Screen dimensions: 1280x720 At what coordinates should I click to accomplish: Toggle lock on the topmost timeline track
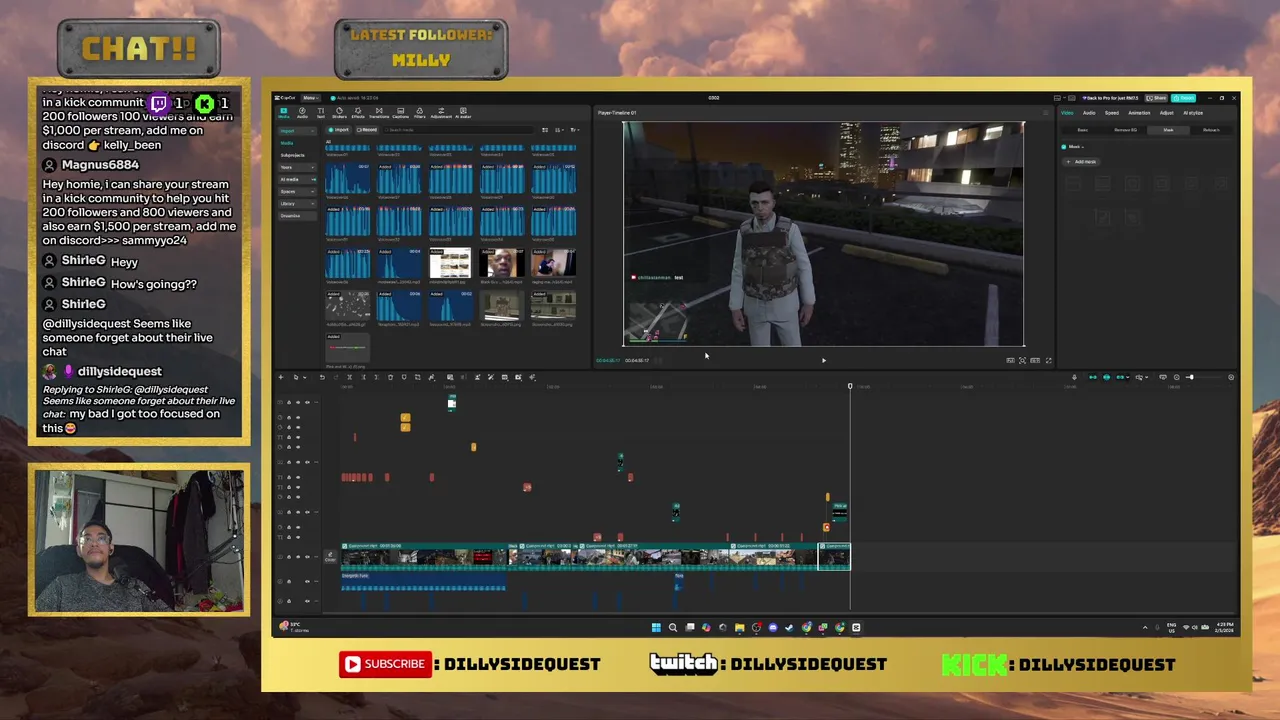pos(289,402)
